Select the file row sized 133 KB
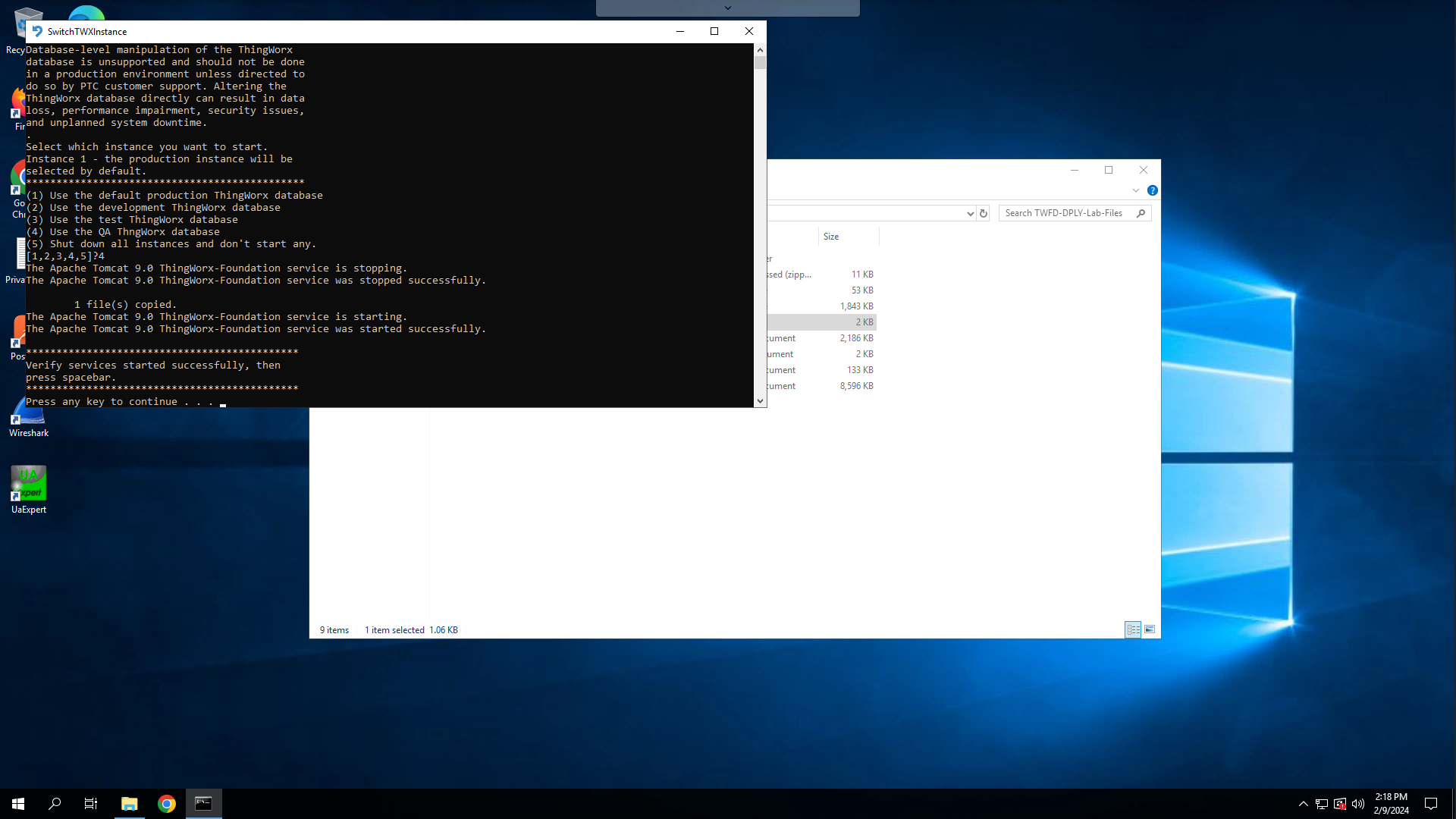 821,370
